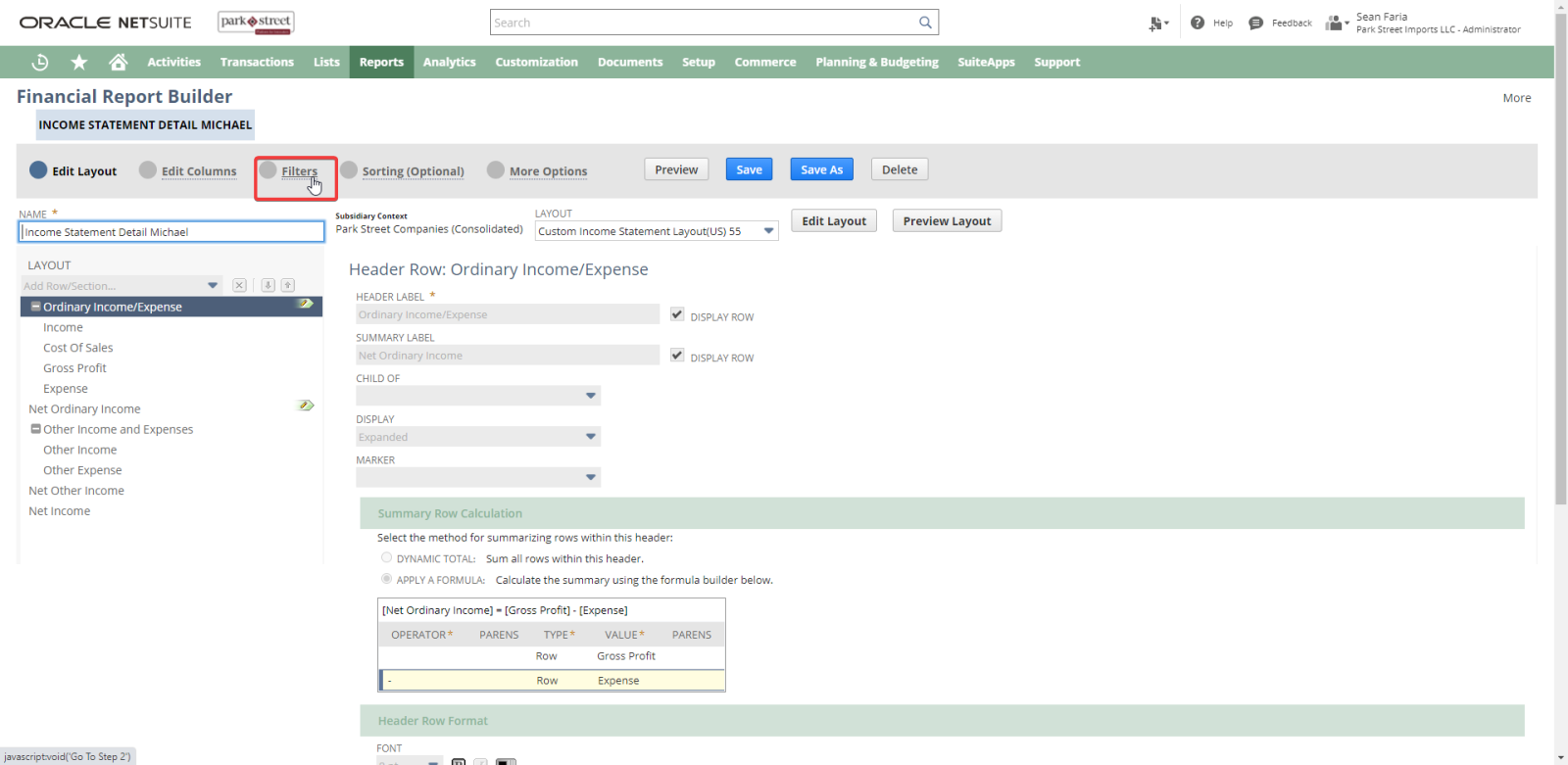Open the Reports menu
The width and height of the screenshot is (1568, 765).
(381, 62)
